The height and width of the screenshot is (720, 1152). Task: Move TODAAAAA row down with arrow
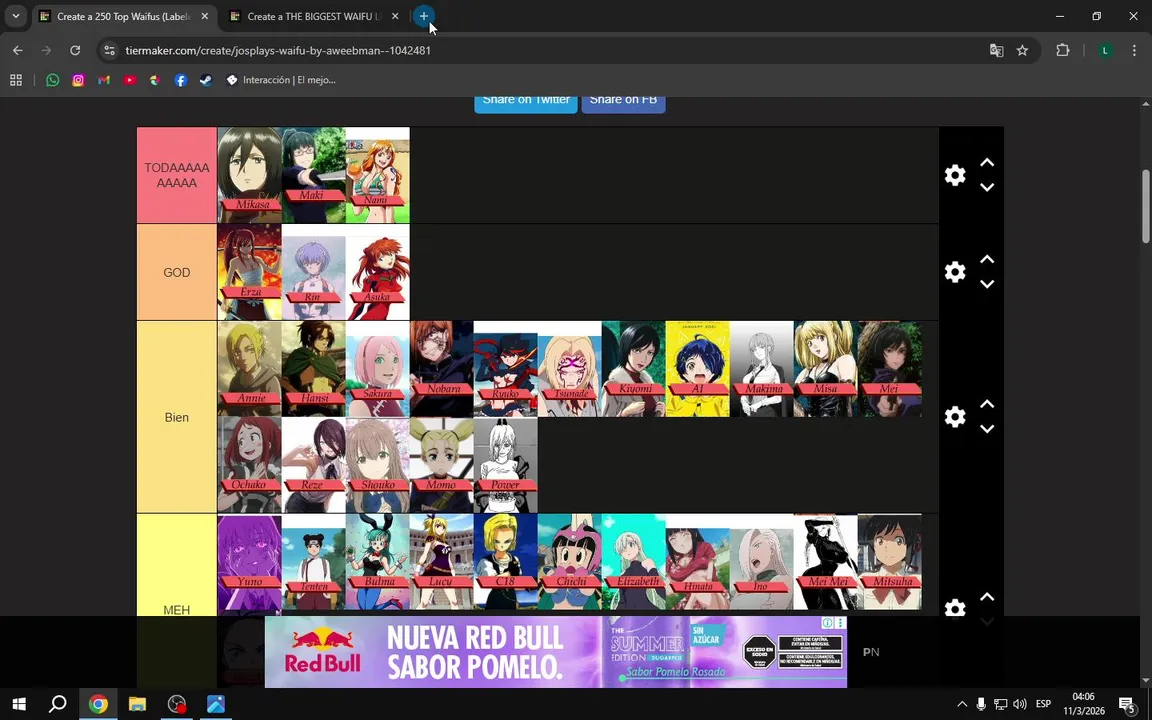click(987, 187)
